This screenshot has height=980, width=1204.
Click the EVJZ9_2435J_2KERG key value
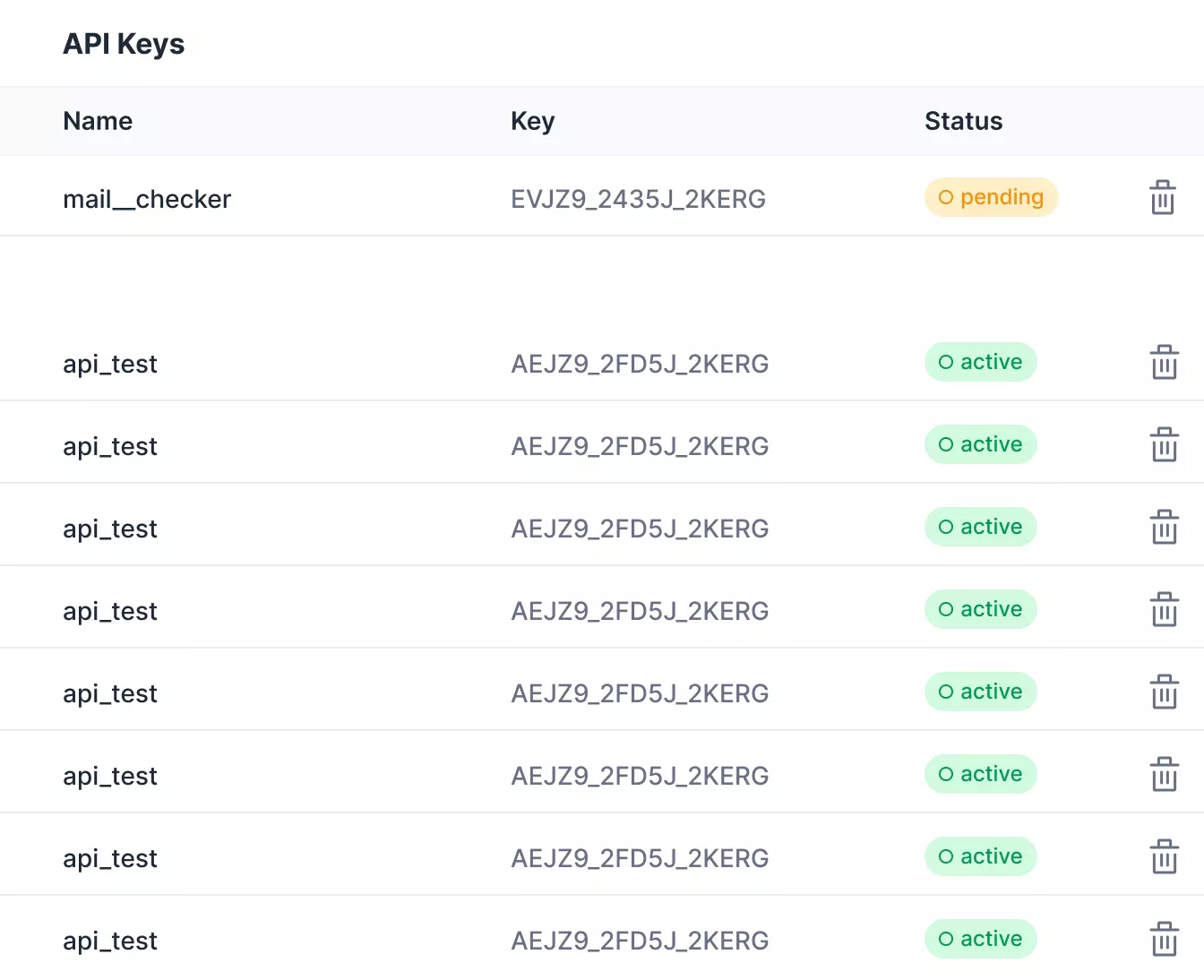638,199
